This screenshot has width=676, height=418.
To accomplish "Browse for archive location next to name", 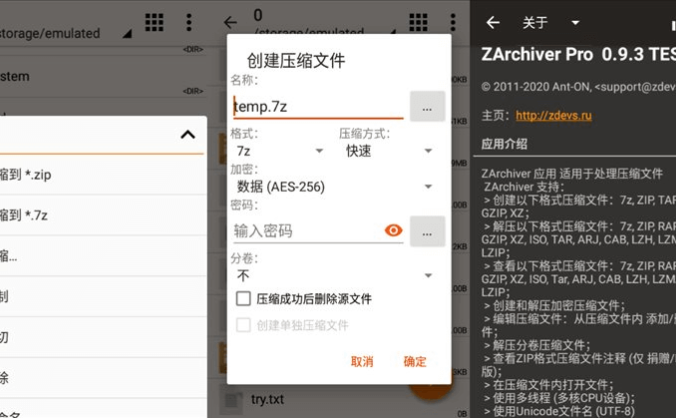I will pyautogui.click(x=427, y=106).
